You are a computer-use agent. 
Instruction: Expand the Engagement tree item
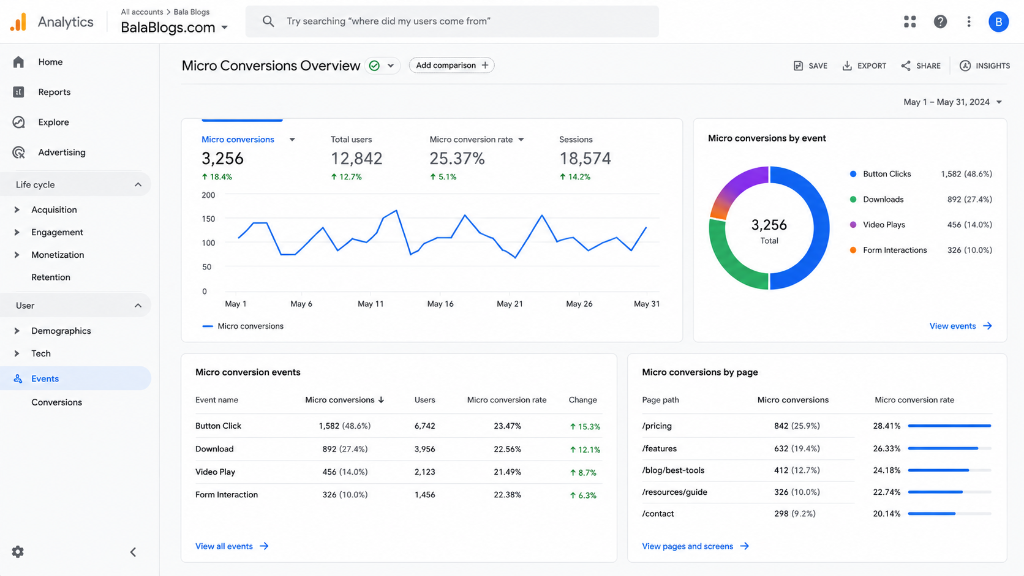tap(17, 232)
